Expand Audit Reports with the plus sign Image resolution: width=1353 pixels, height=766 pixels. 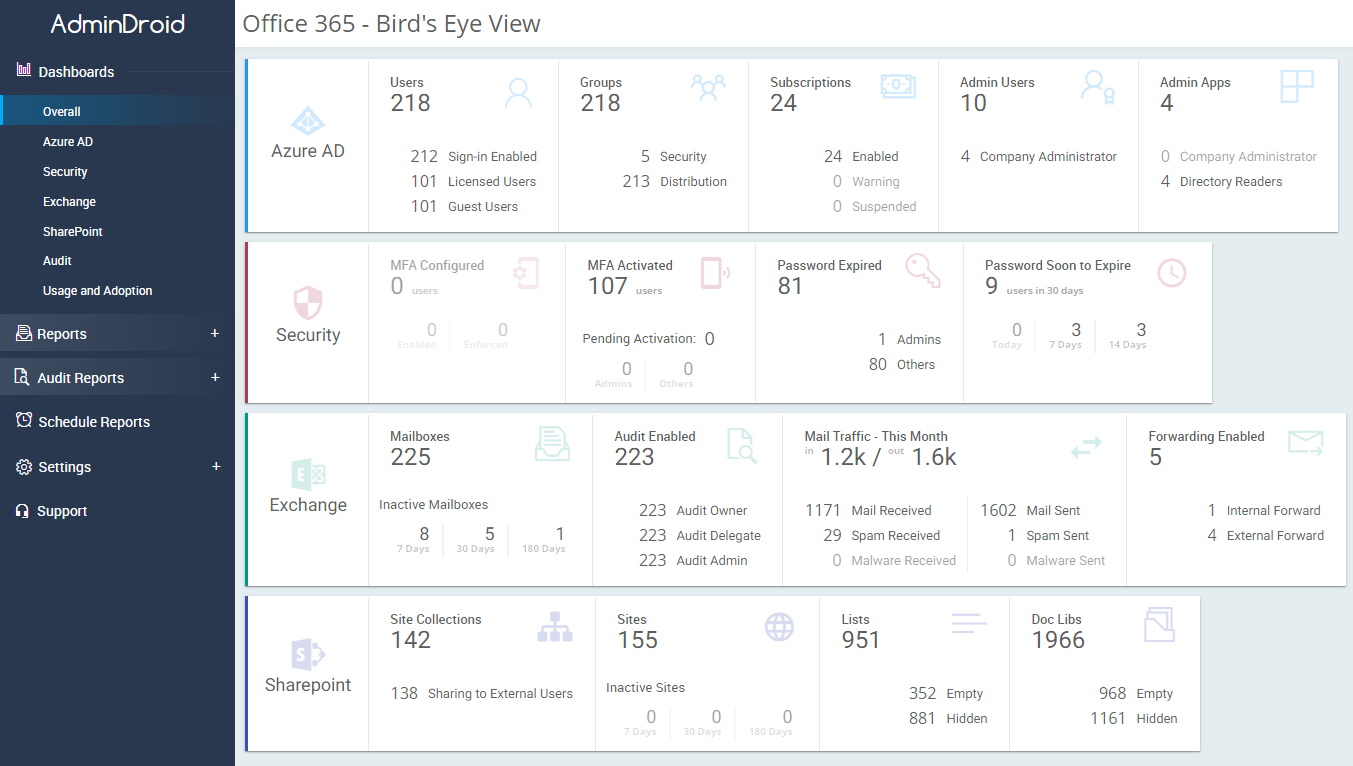point(215,378)
